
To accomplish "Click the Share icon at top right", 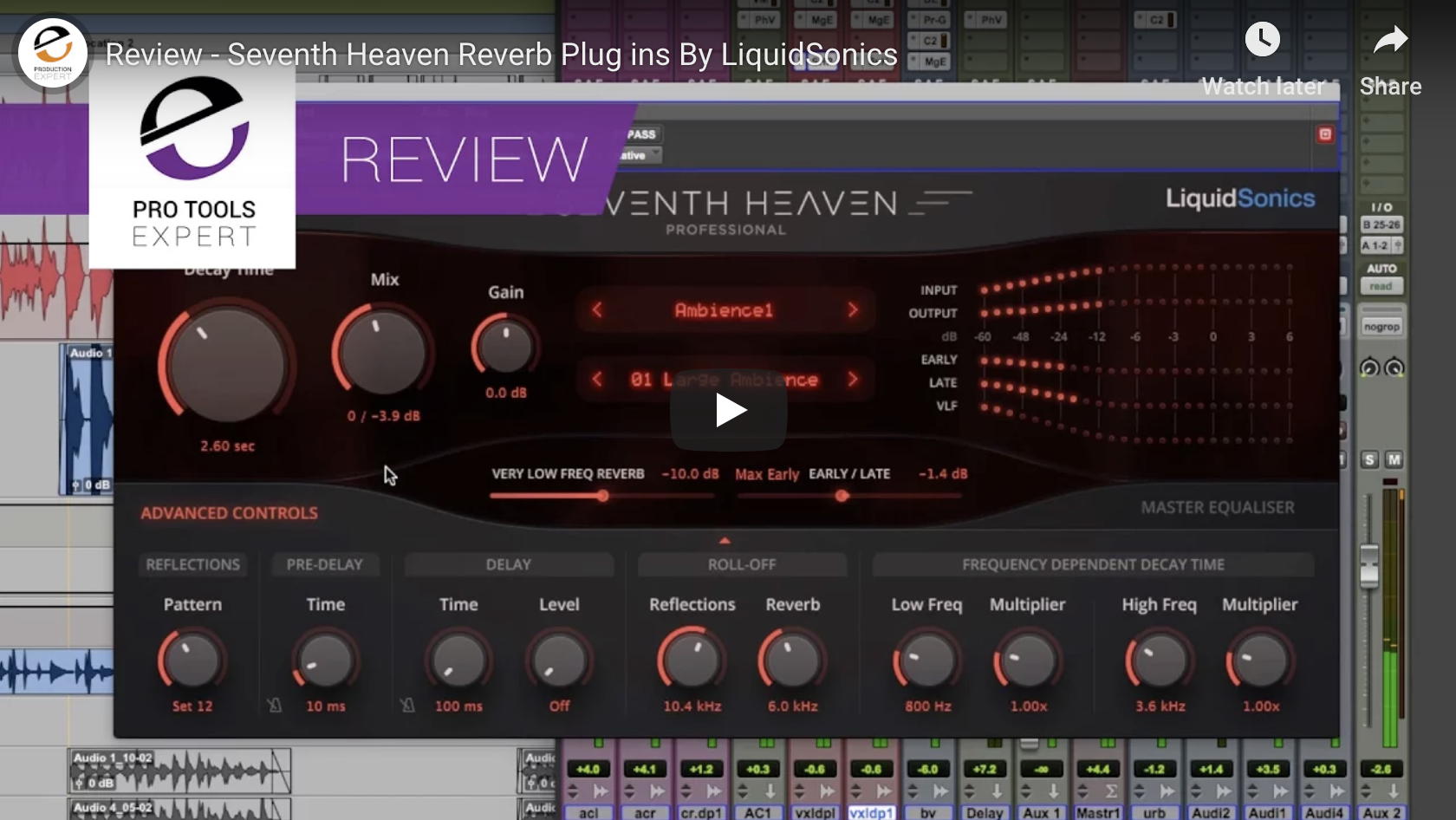I will pyautogui.click(x=1390, y=39).
